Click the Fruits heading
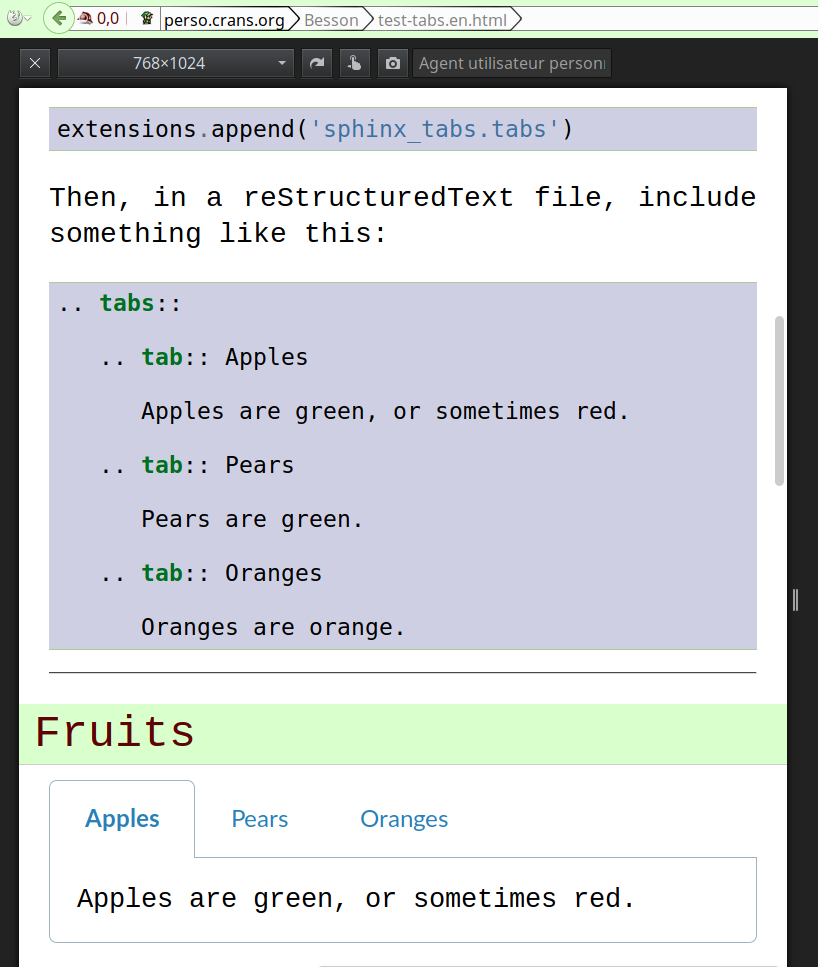The image size is (818, 967). point(115,733)
